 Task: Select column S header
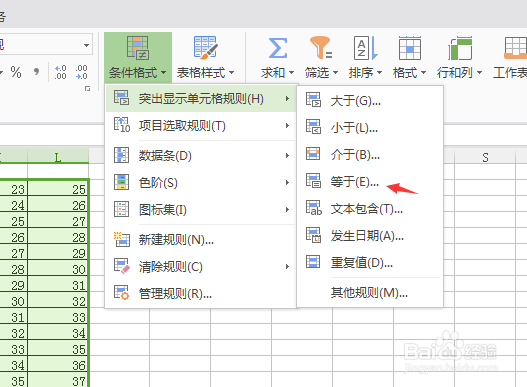485,157
